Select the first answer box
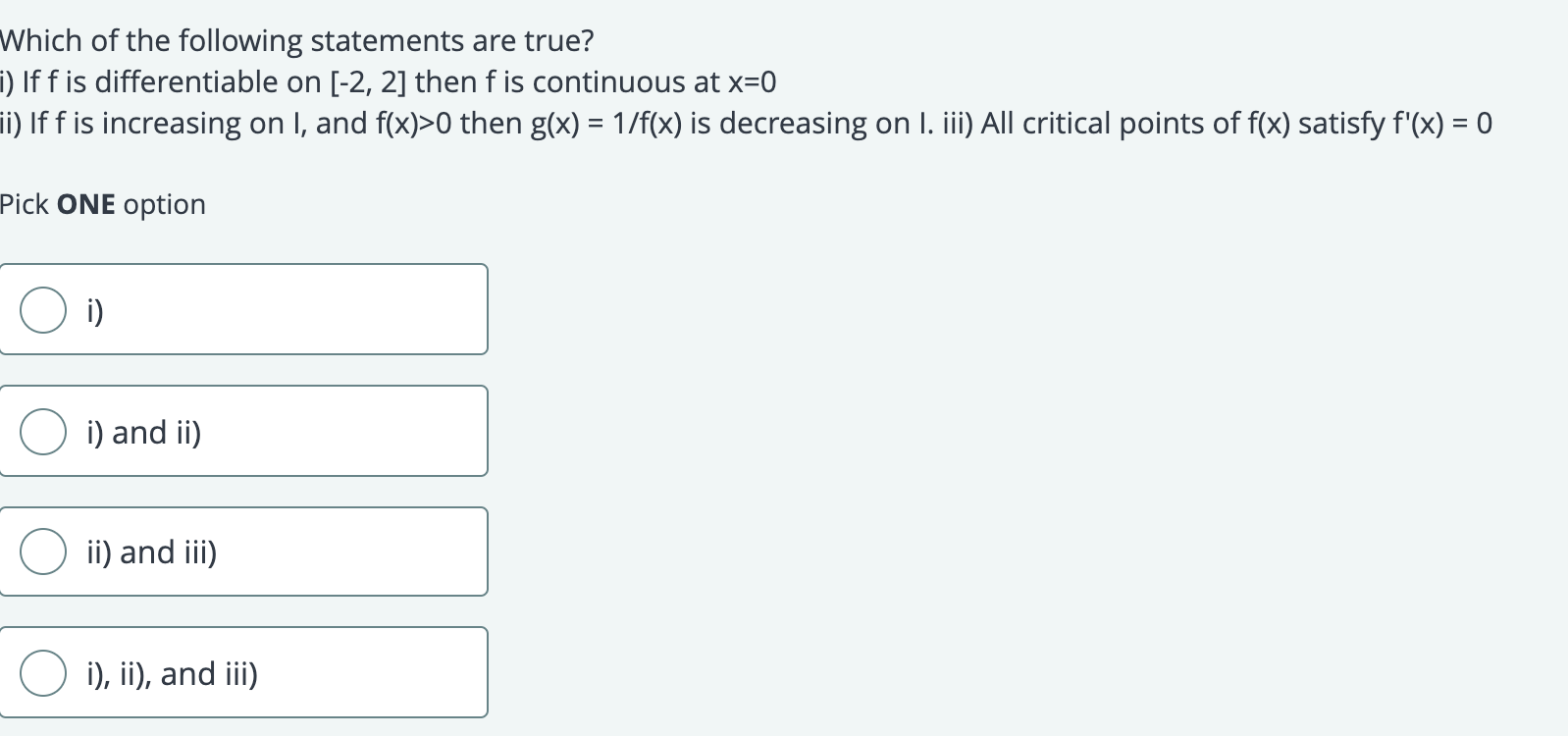1568x736 pixels. [x=243, y=309]
